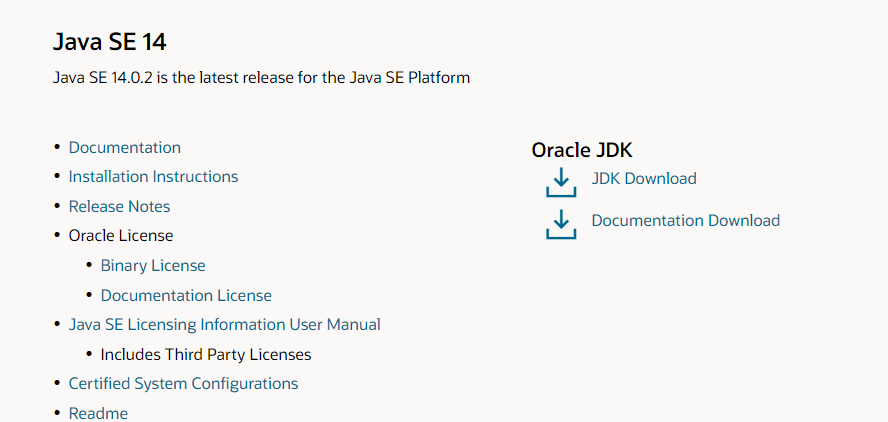888x422 pixels.
Task: Open Java SE Licensing Information User Manual
Action: tap(225, 325)
